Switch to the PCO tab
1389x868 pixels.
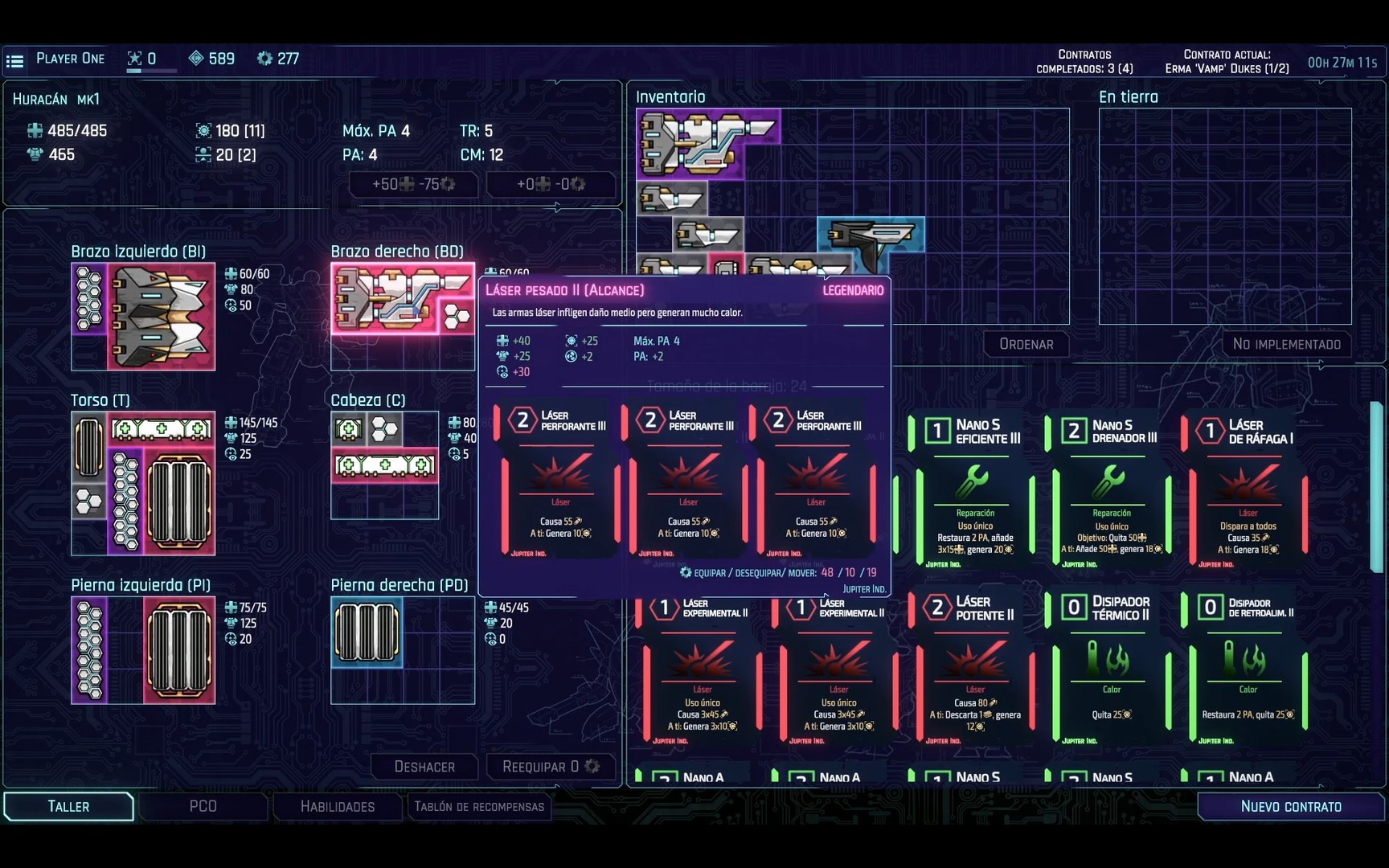[x=203, y=806]
